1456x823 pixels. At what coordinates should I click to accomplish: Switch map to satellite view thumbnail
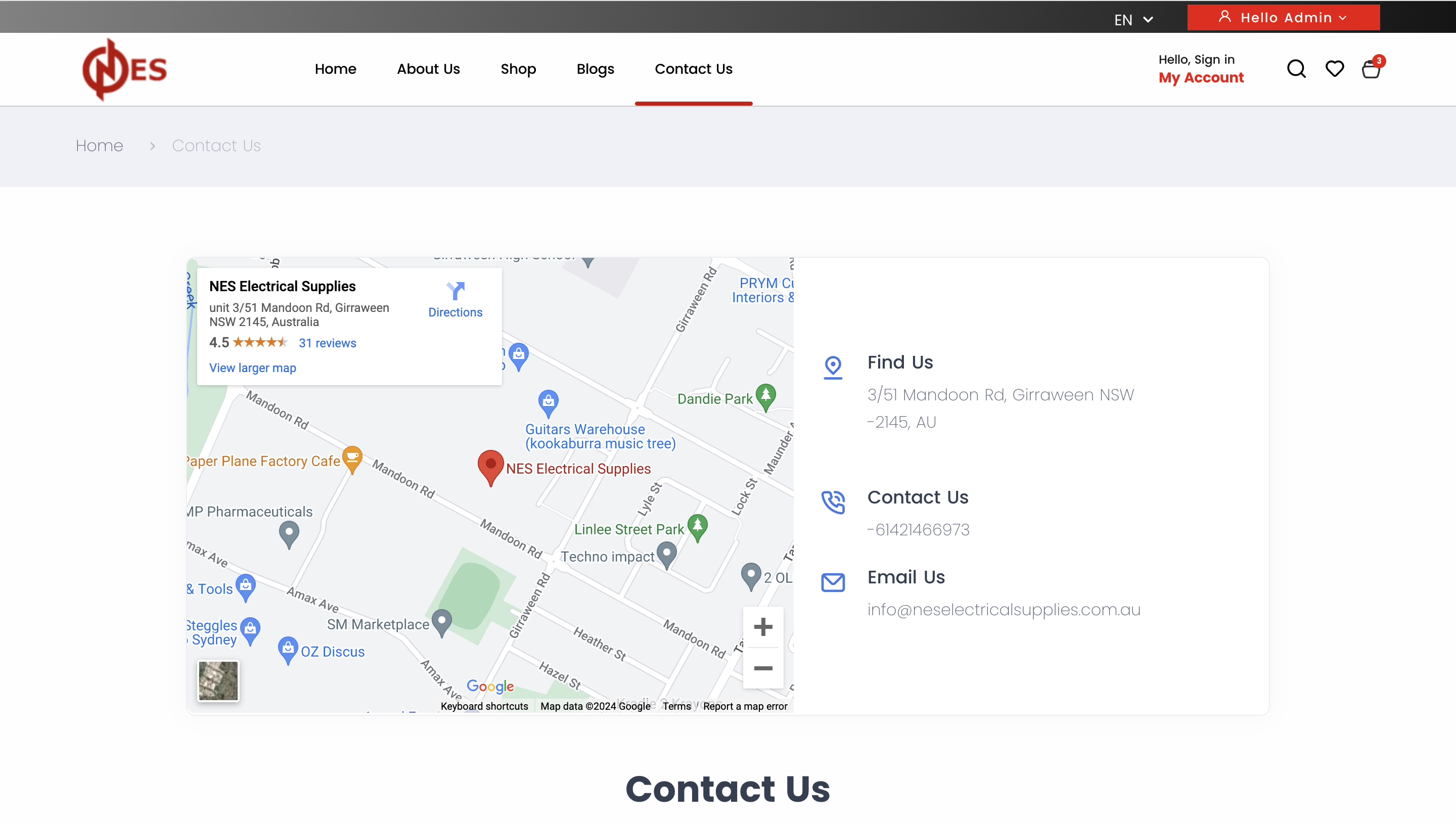(x=218, y=680)
